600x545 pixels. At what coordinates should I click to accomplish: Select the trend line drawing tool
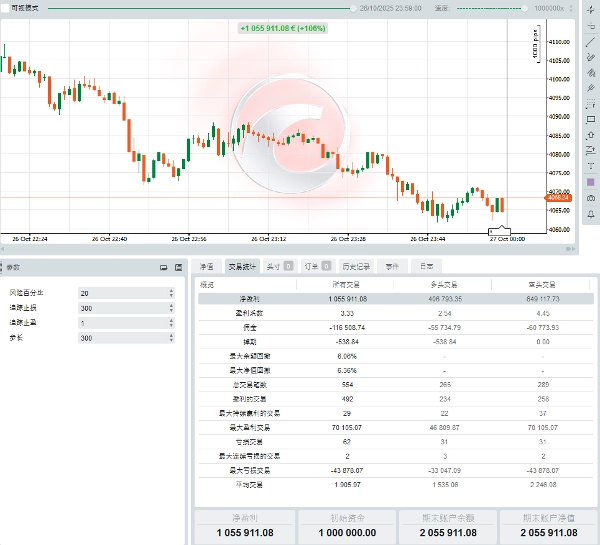pos(590,42)
